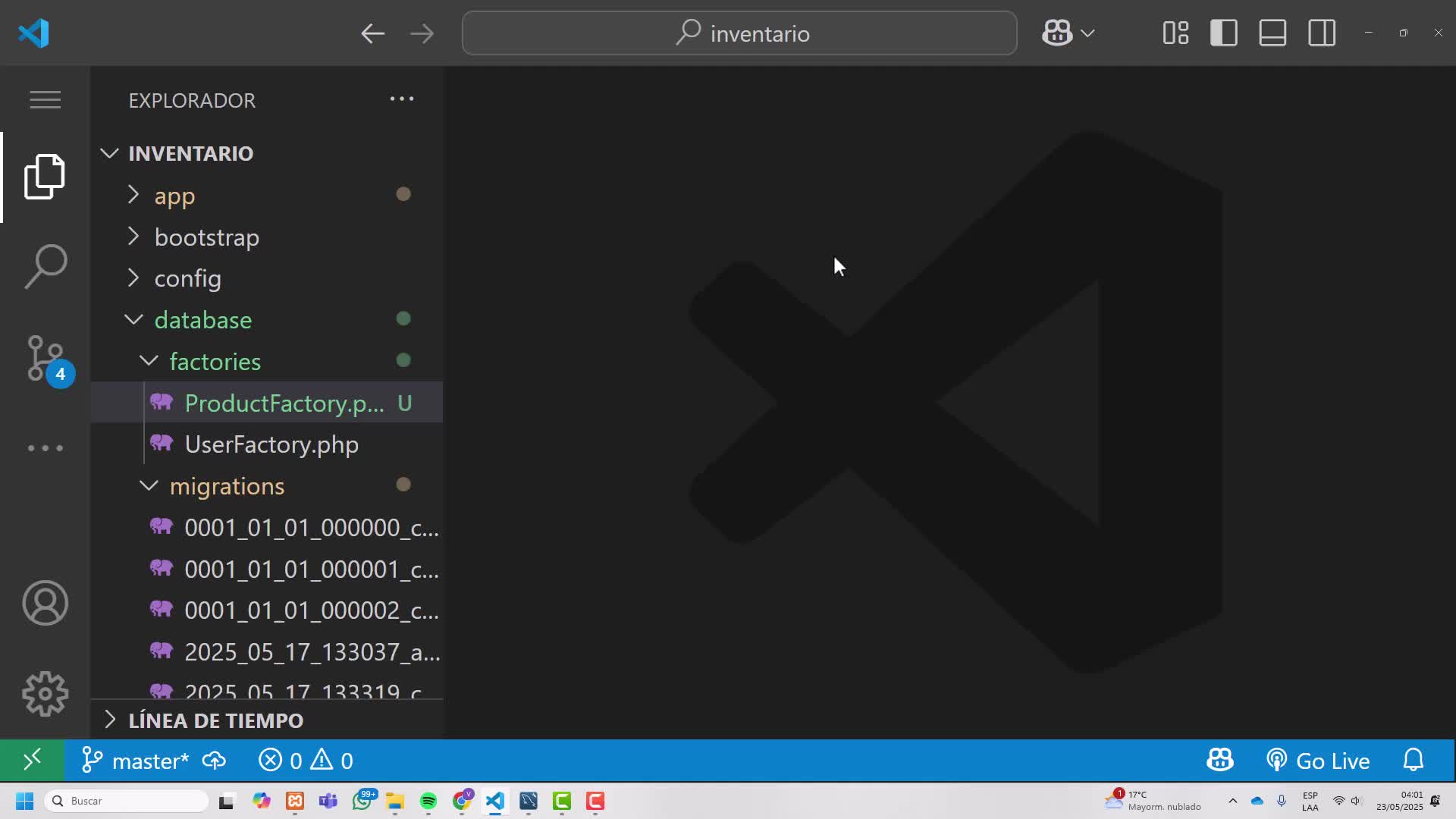Click the master* branch indicator

click(x=135, y=761)
